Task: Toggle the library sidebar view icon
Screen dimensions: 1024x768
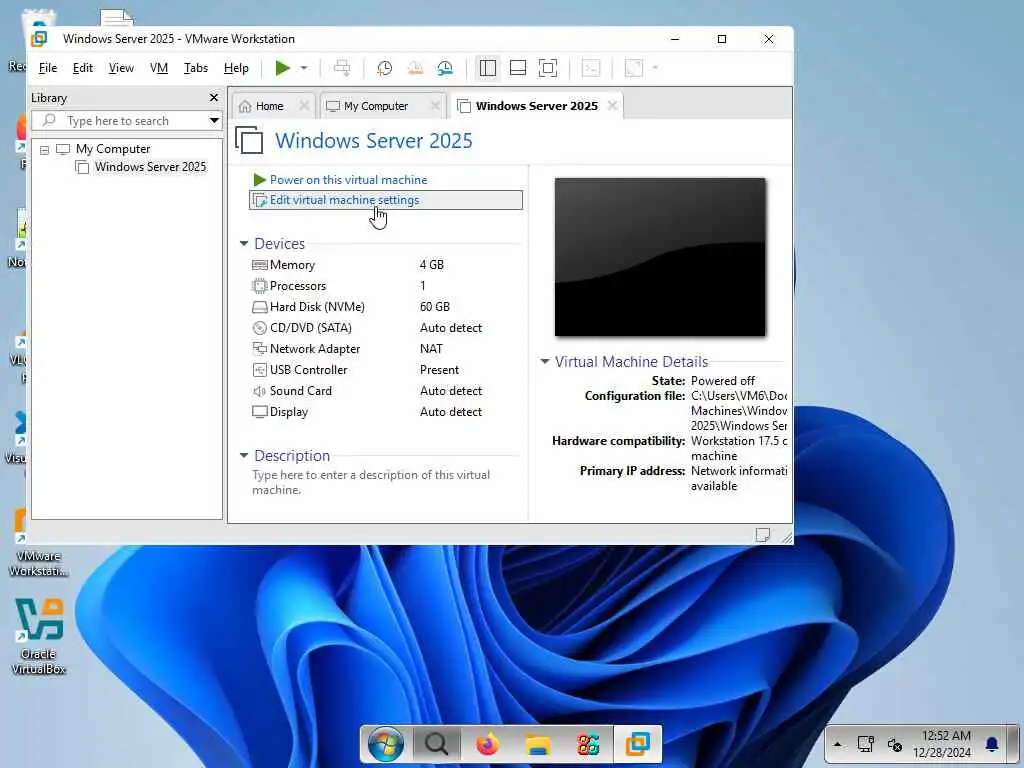Action: (x=488, y=68)
